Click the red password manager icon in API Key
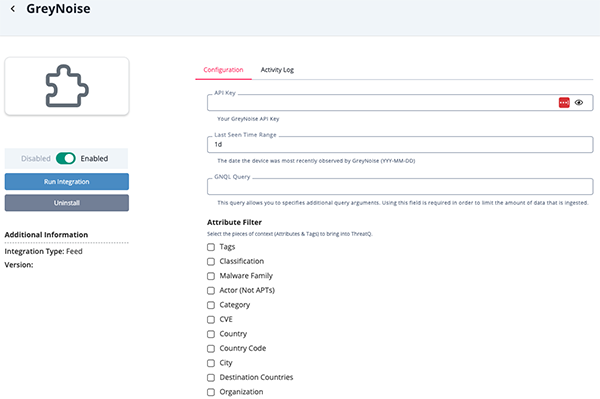 click(x=564, y=103)
